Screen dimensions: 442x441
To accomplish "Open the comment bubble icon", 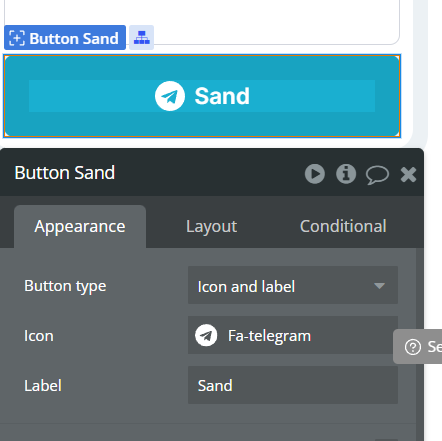I will click(x=377, y=174).
